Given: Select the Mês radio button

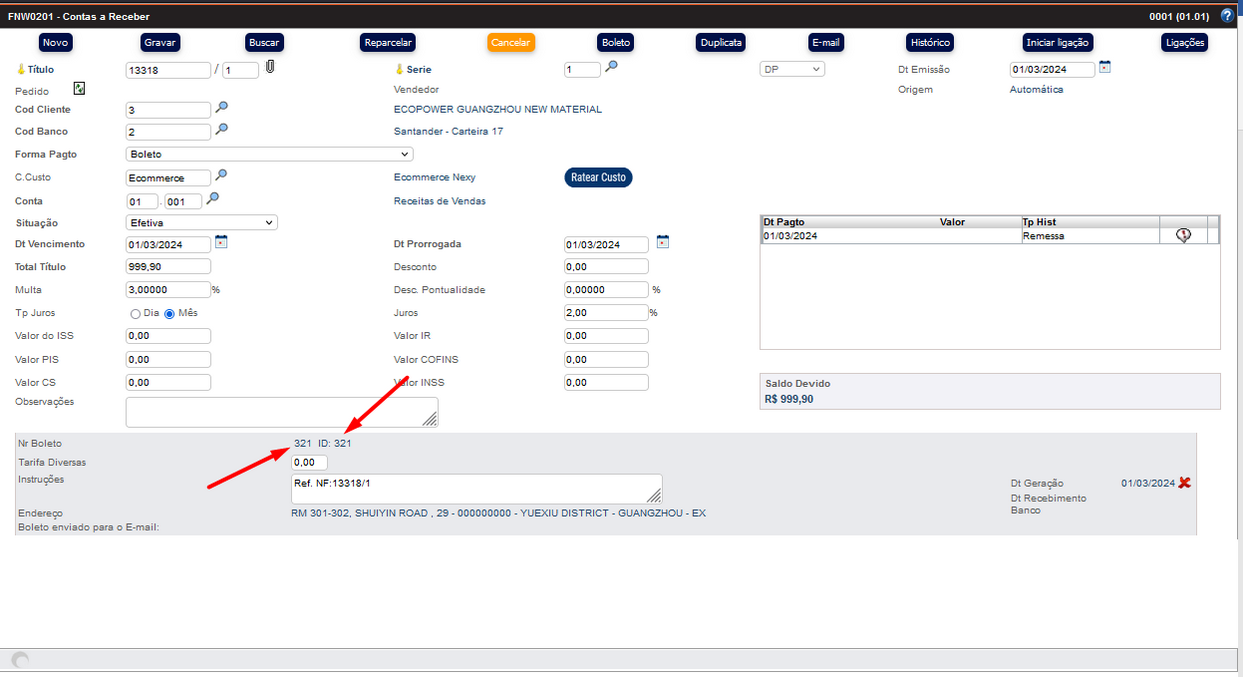Looking at the screenshot, I should [170, 314].
